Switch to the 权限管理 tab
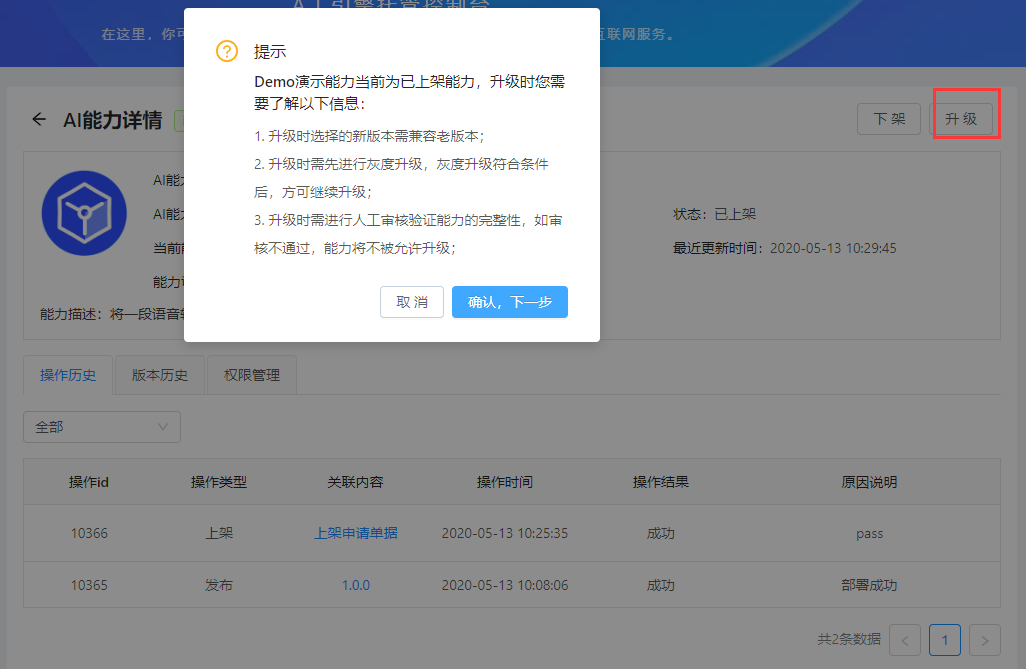Screen dimensions: 1026x669 [252, 375]
